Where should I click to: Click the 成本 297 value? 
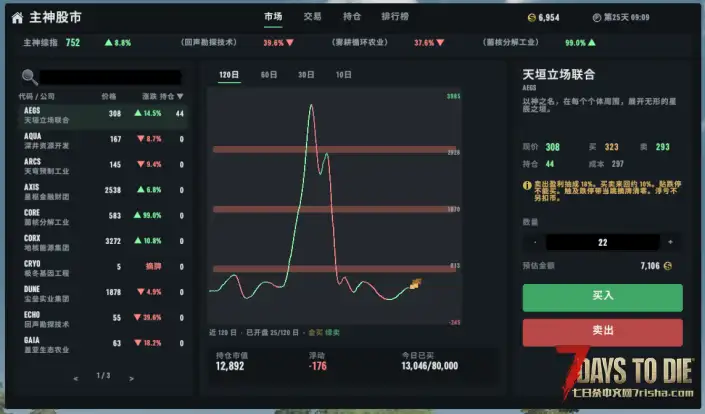click(617, 164)
